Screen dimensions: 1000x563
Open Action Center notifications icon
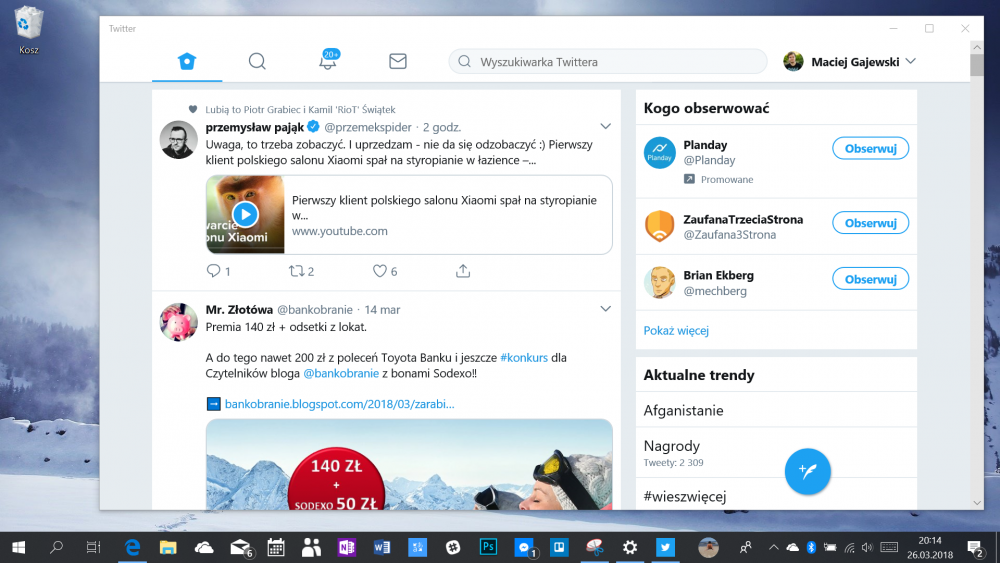pos(975,547)
